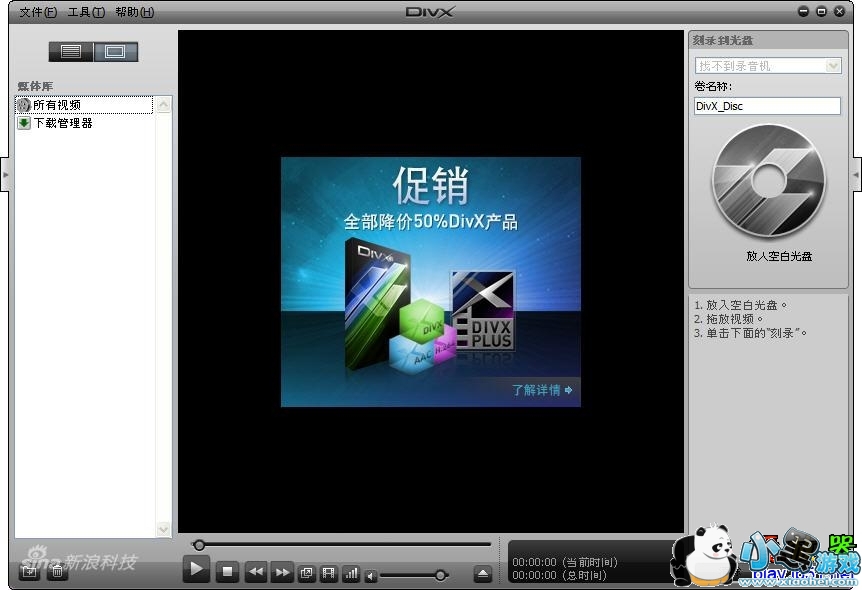
Task: Mute audio with the speaker icon
Action: 371,575
